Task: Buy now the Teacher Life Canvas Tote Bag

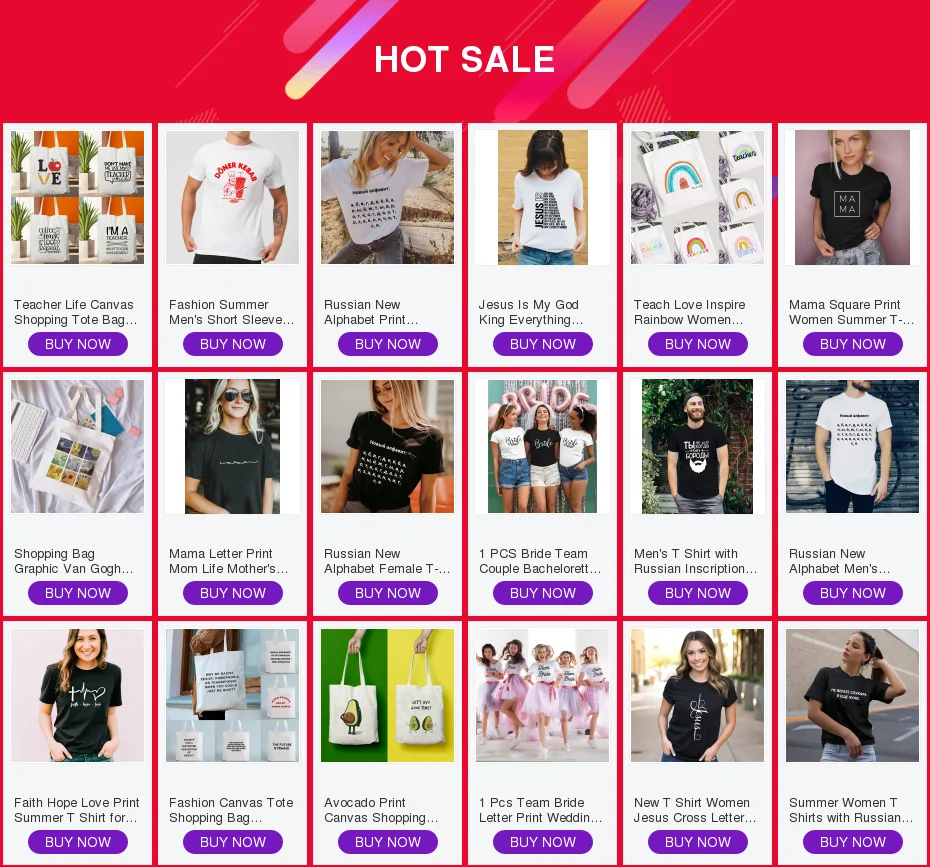Action: coord(78,344)
